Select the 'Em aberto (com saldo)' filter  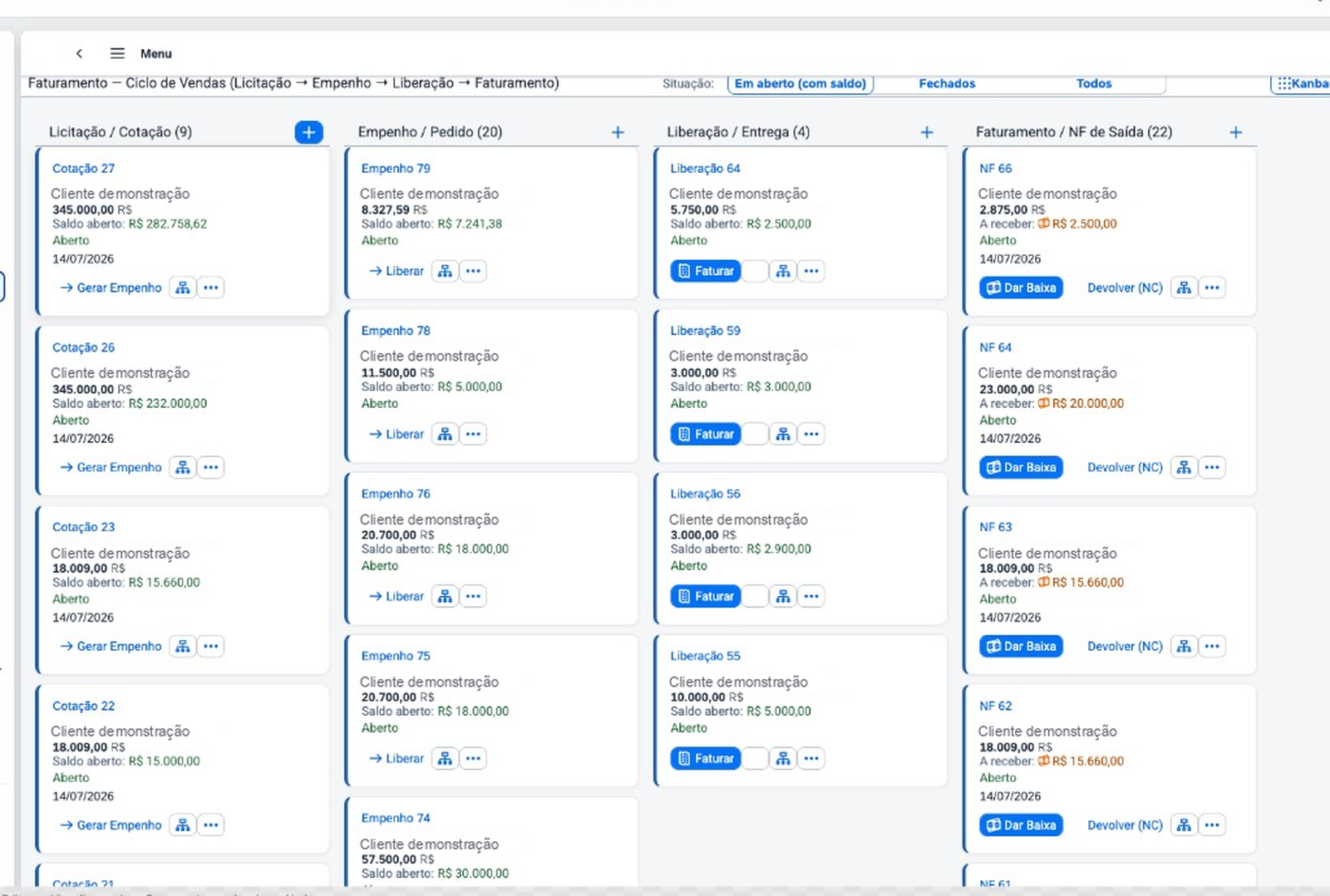tap(800, 84)
